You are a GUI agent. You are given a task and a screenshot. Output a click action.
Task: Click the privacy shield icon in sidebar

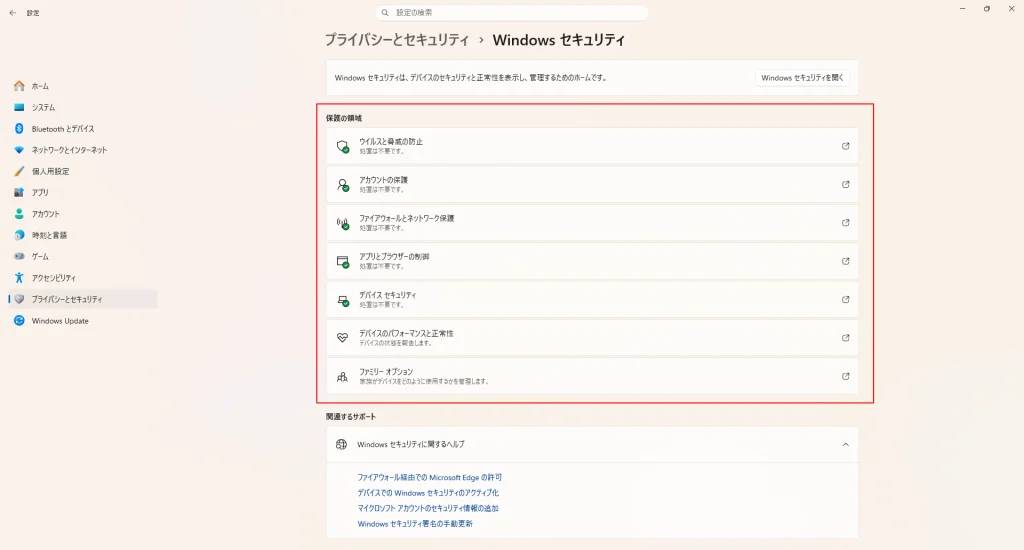19,299
